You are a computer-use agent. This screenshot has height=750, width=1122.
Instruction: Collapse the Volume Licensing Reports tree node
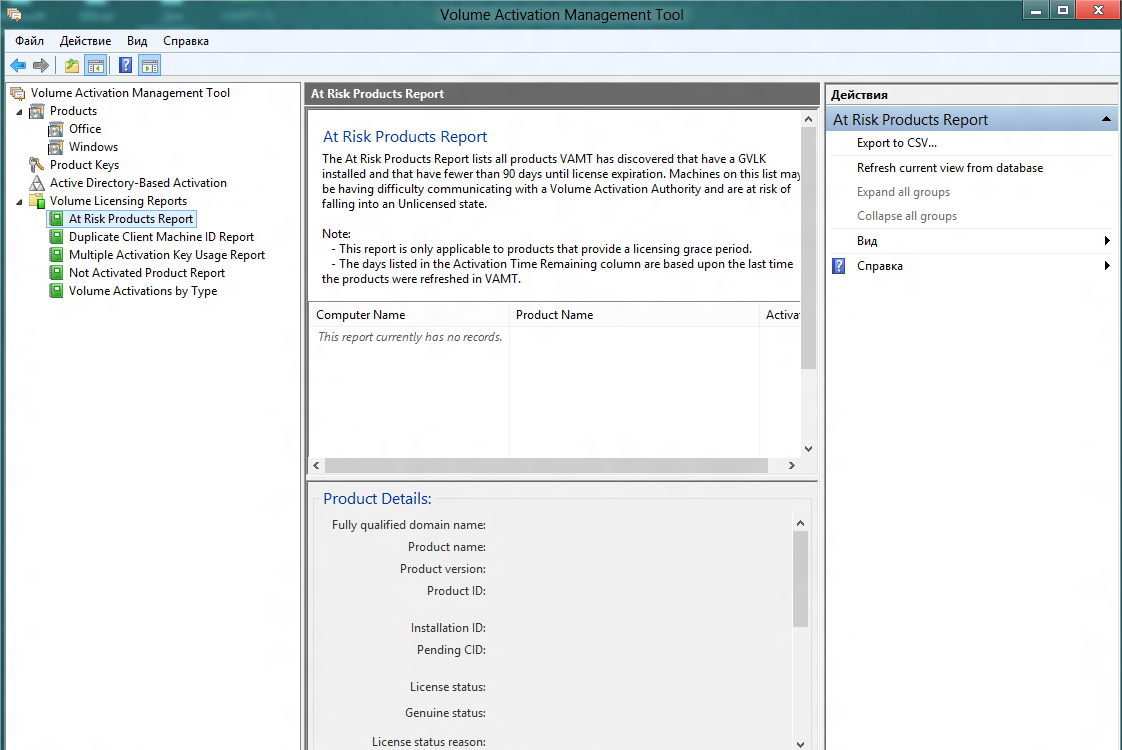19,201
